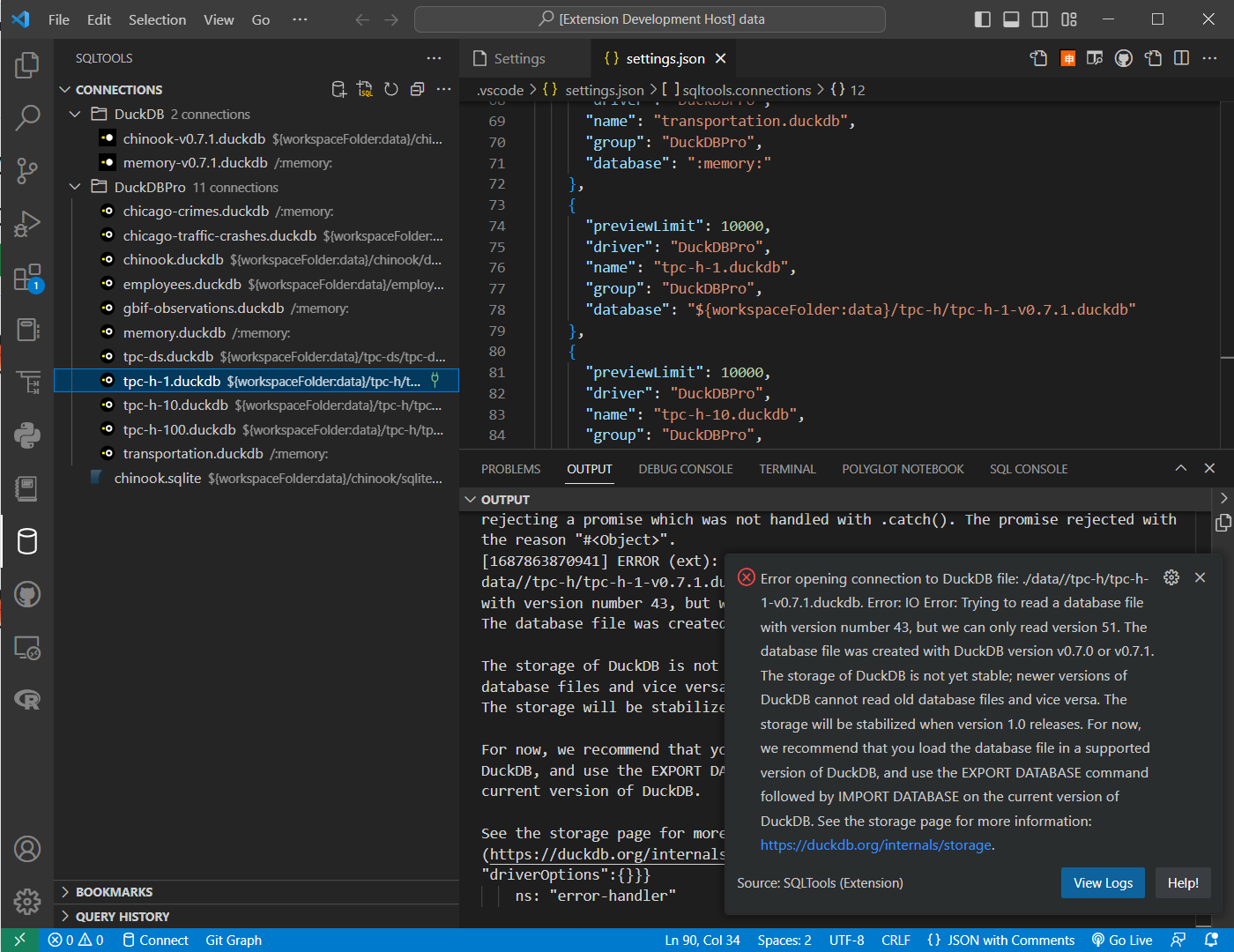Open the SQLTools database icon

coord(27,541)
